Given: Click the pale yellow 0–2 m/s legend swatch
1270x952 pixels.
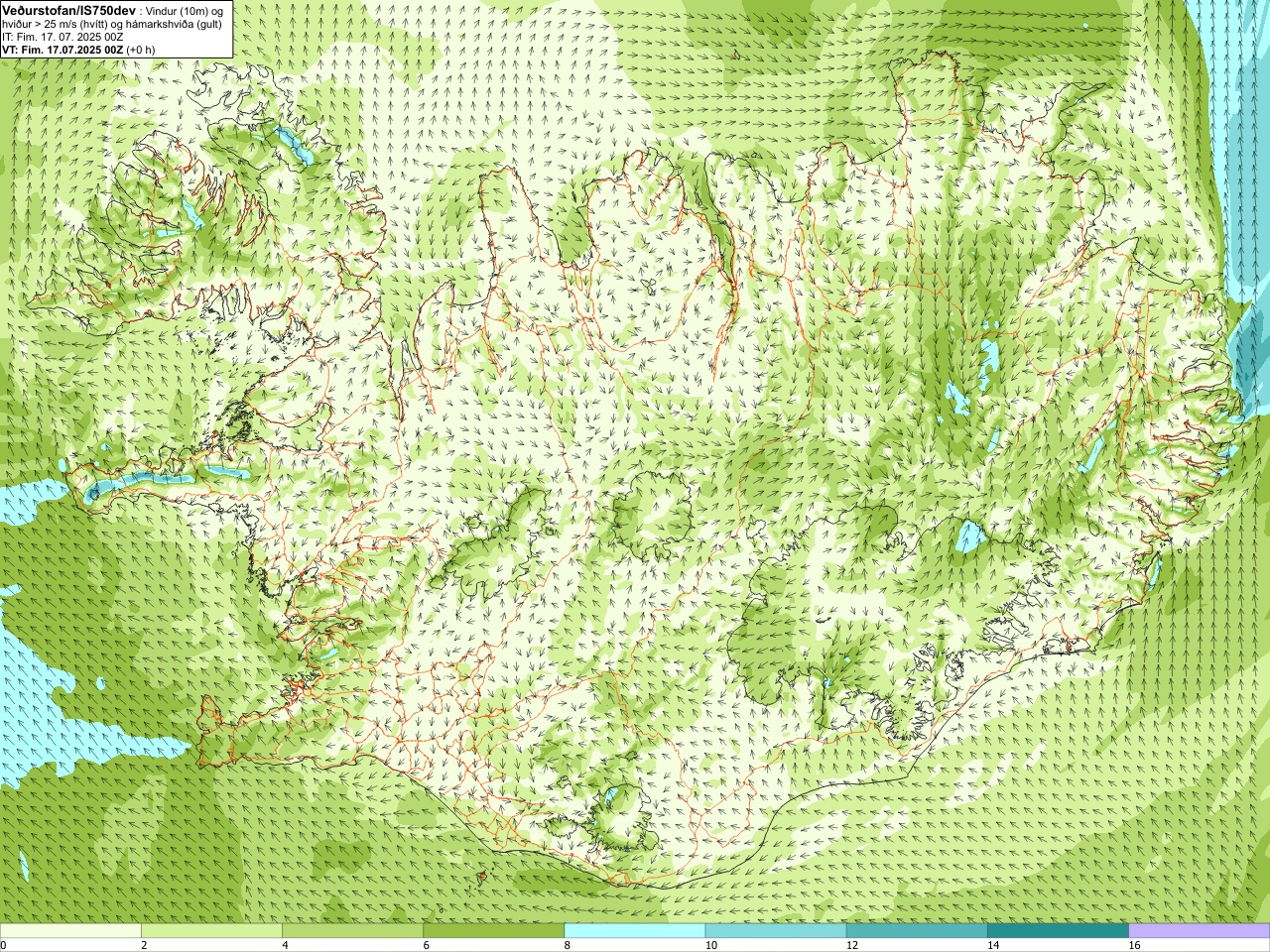Looking at the screenshot, I should click(x=70, y=931).
